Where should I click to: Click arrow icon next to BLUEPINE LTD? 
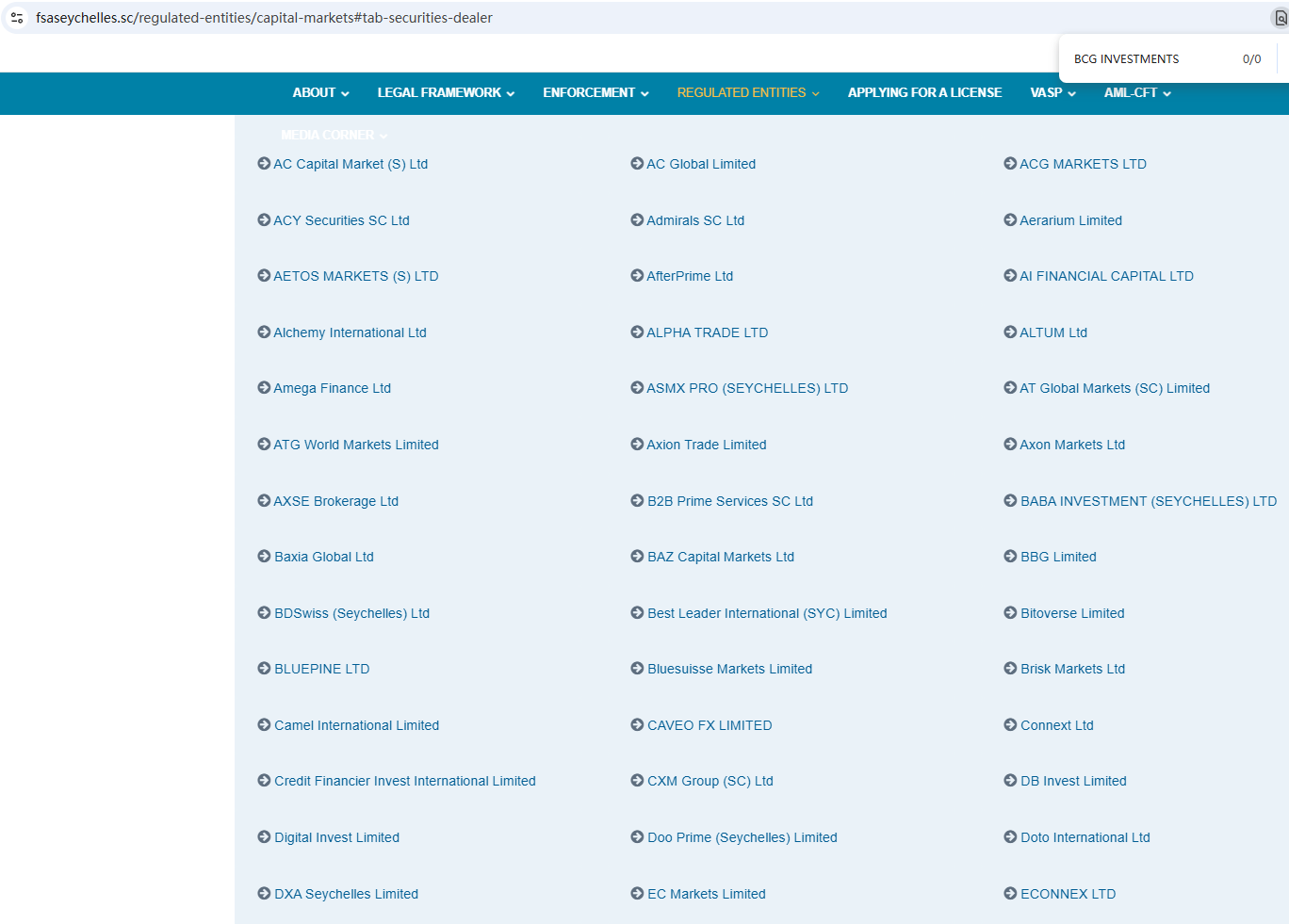[x=264, y=669]
